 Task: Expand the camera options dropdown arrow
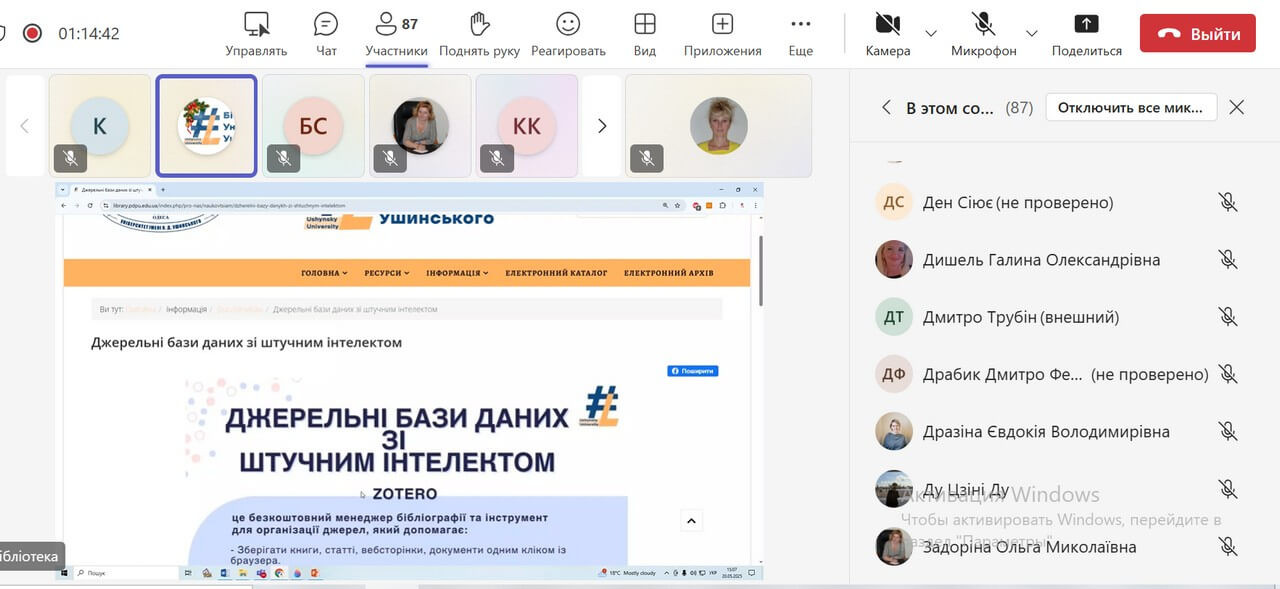click(x=931, y=33)
